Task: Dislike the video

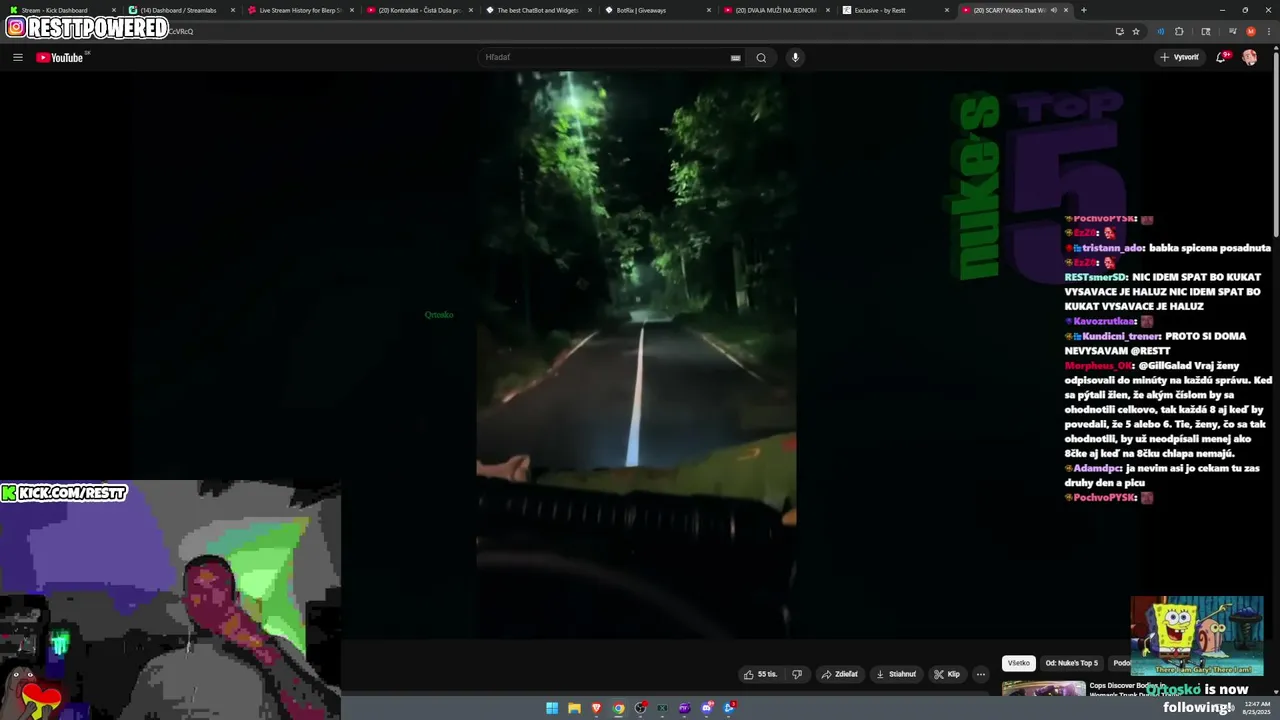Action: [797, 674]
